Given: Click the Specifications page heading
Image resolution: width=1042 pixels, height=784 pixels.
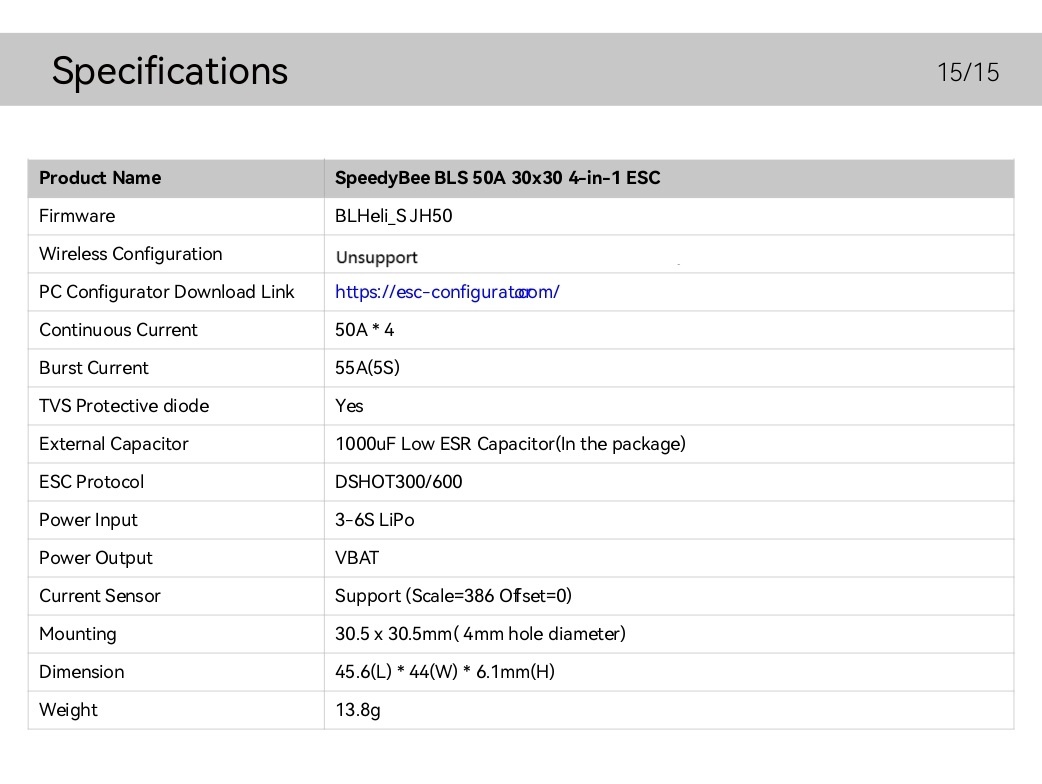Looking at the screenshot, I should pos(170,71).
